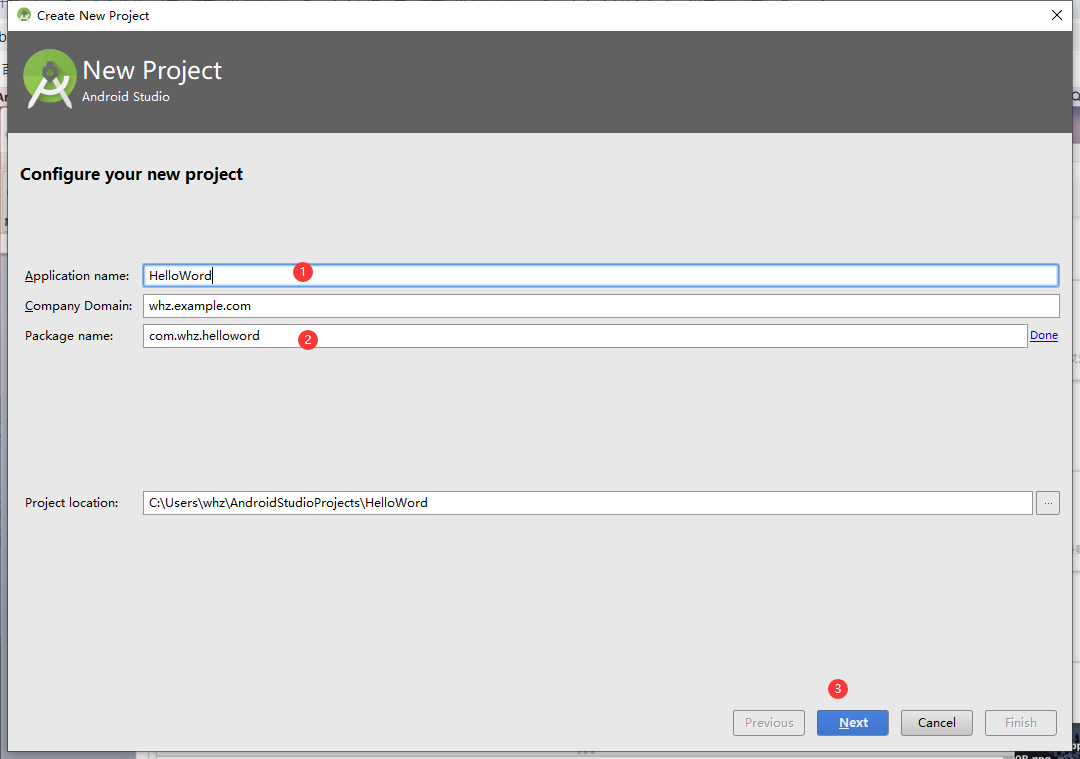
Task: Click the 'Project location:' label
Action: [72, 503]
